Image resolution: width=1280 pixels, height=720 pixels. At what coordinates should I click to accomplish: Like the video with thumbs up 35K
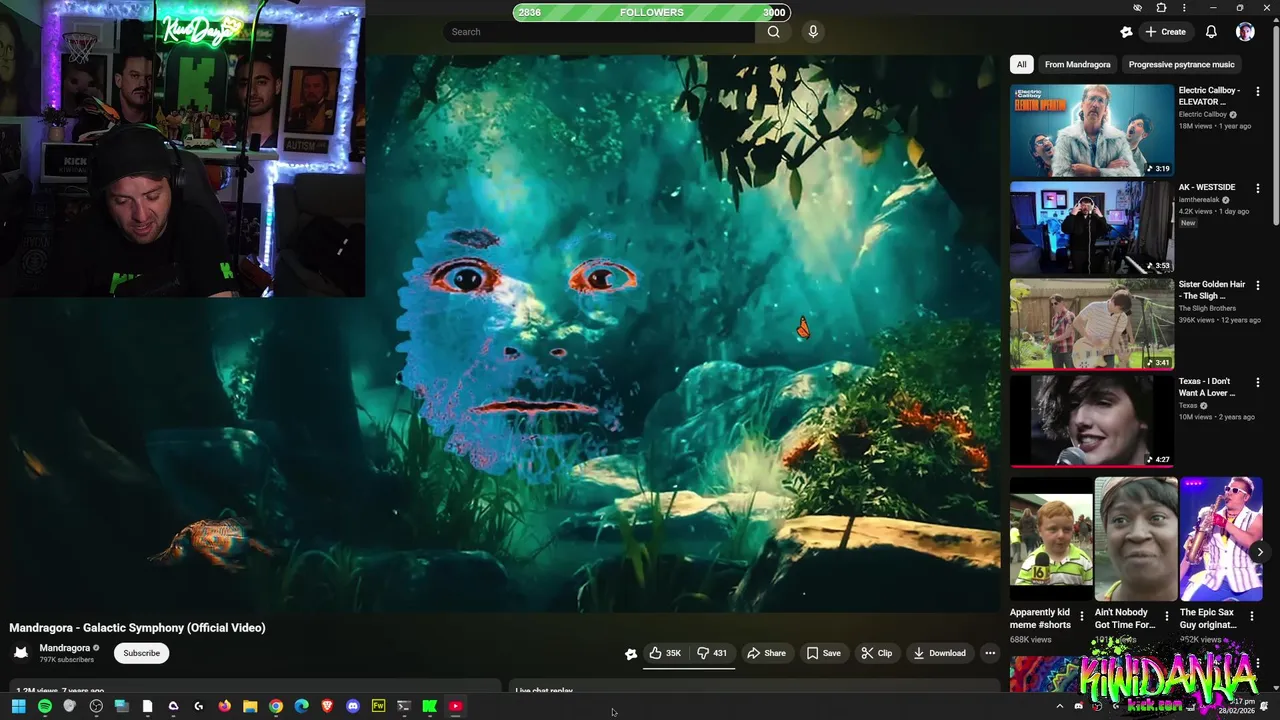tap(665, 653)
